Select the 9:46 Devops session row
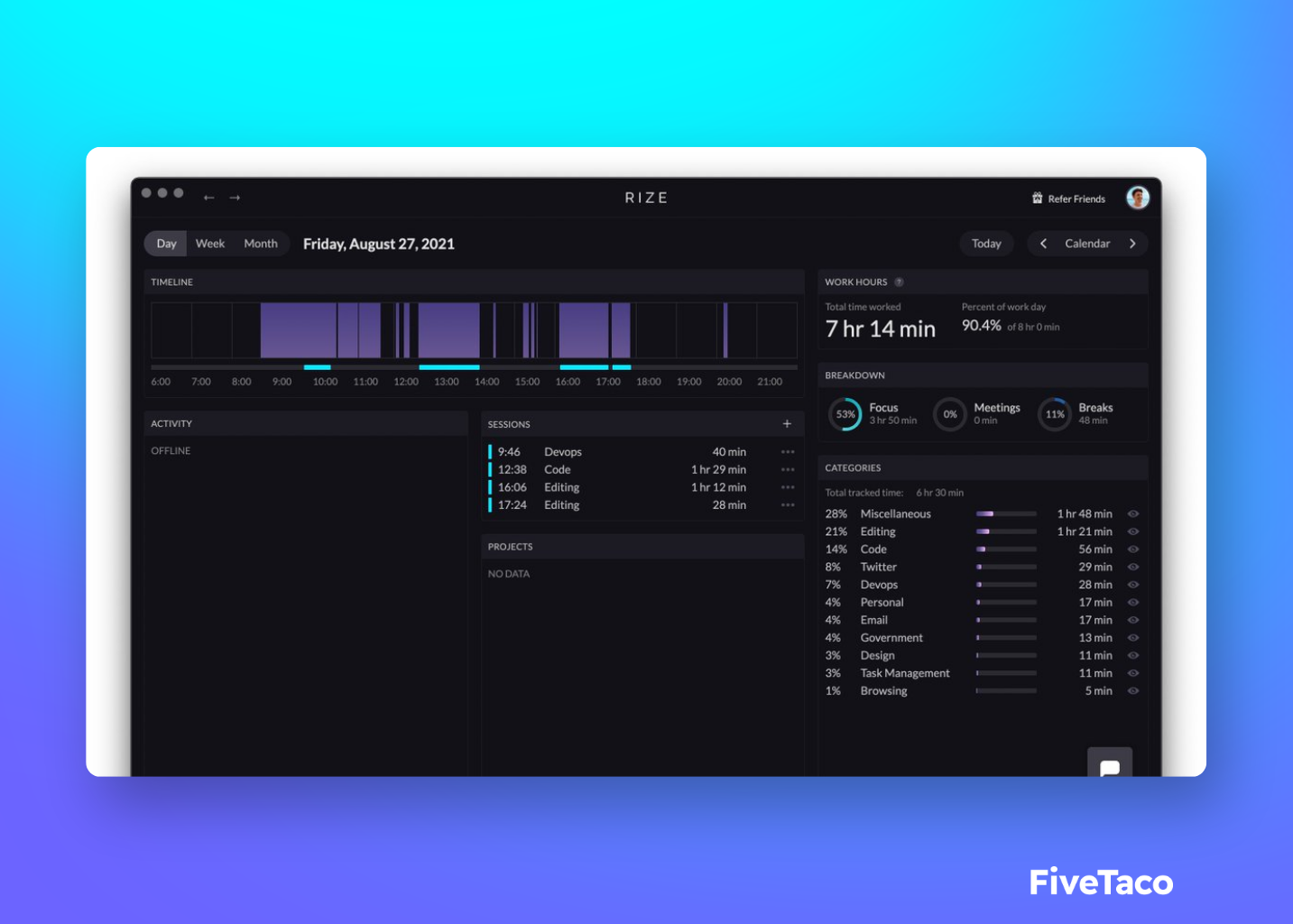 [642, 452]
